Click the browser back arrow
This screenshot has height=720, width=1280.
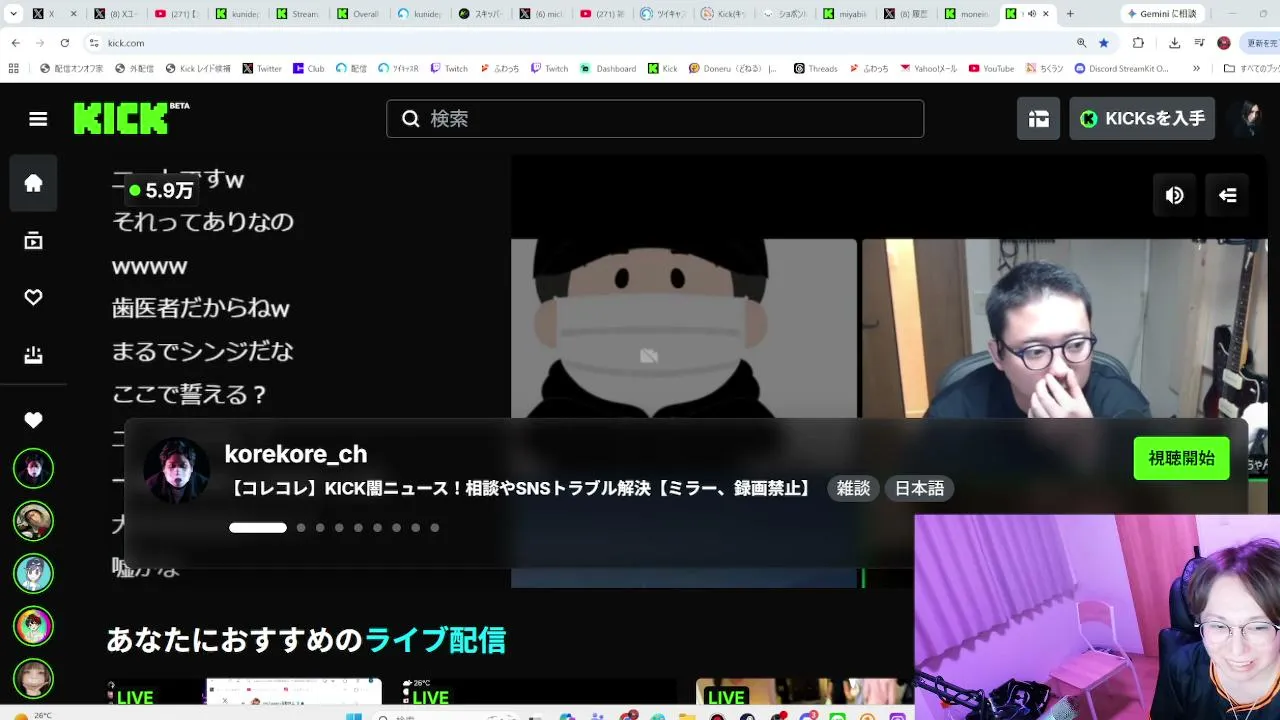click(x=16, y=43)
